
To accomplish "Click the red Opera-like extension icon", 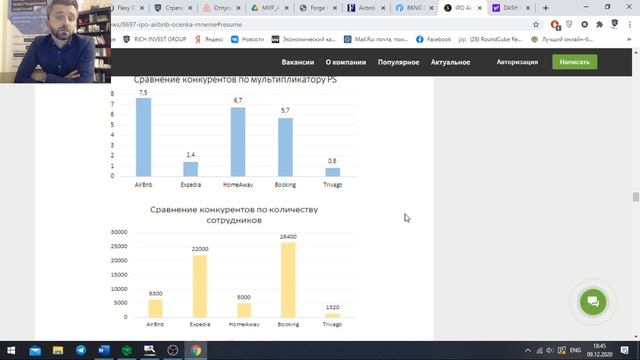I will [x=555, y=25].
